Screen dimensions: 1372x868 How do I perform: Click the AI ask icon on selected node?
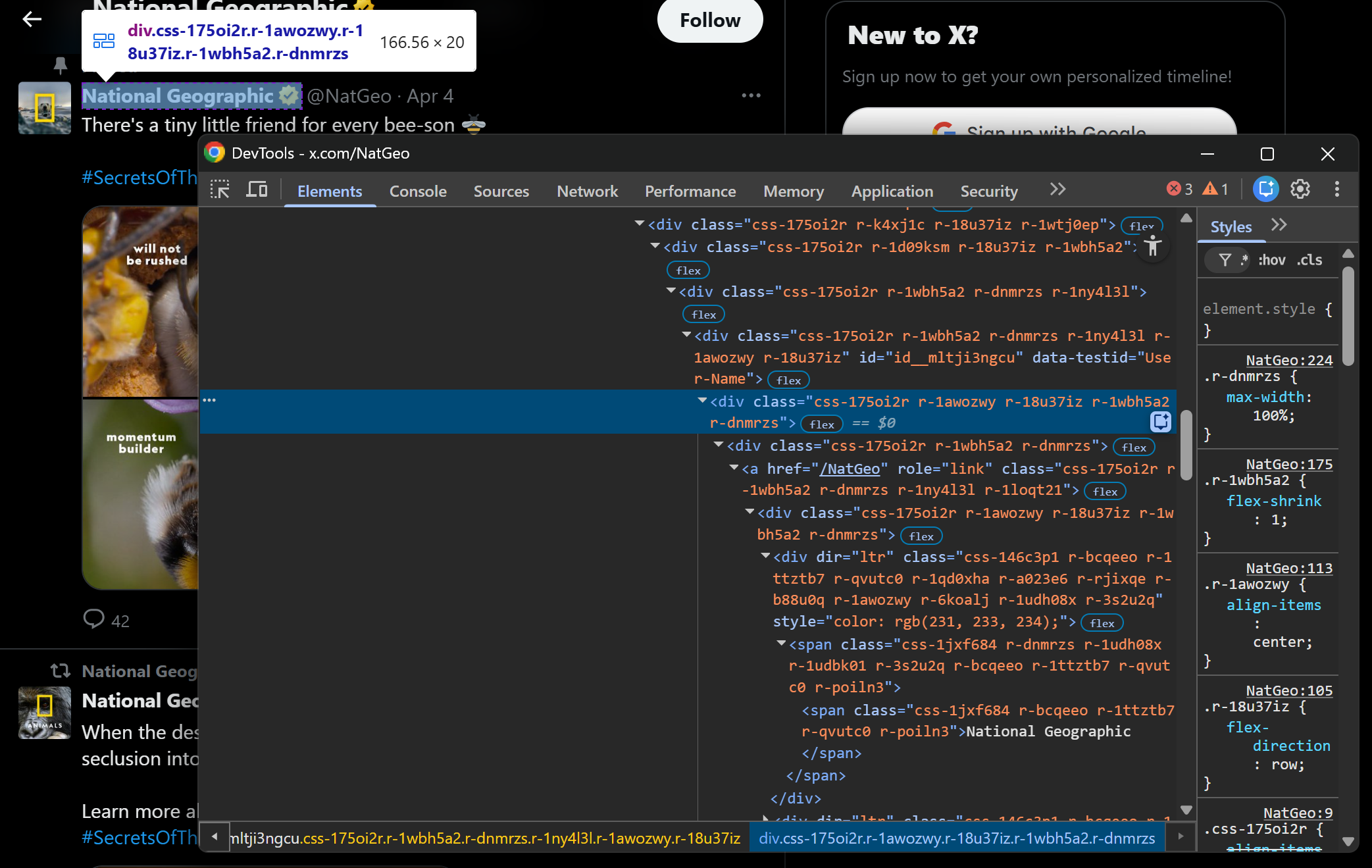(1161, 422)
